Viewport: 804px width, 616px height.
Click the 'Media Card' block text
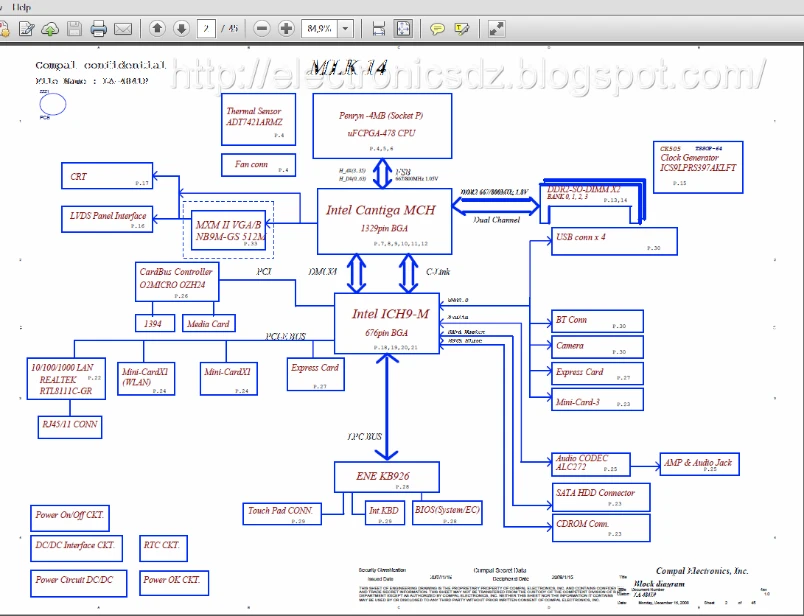(x=208, y=324)
